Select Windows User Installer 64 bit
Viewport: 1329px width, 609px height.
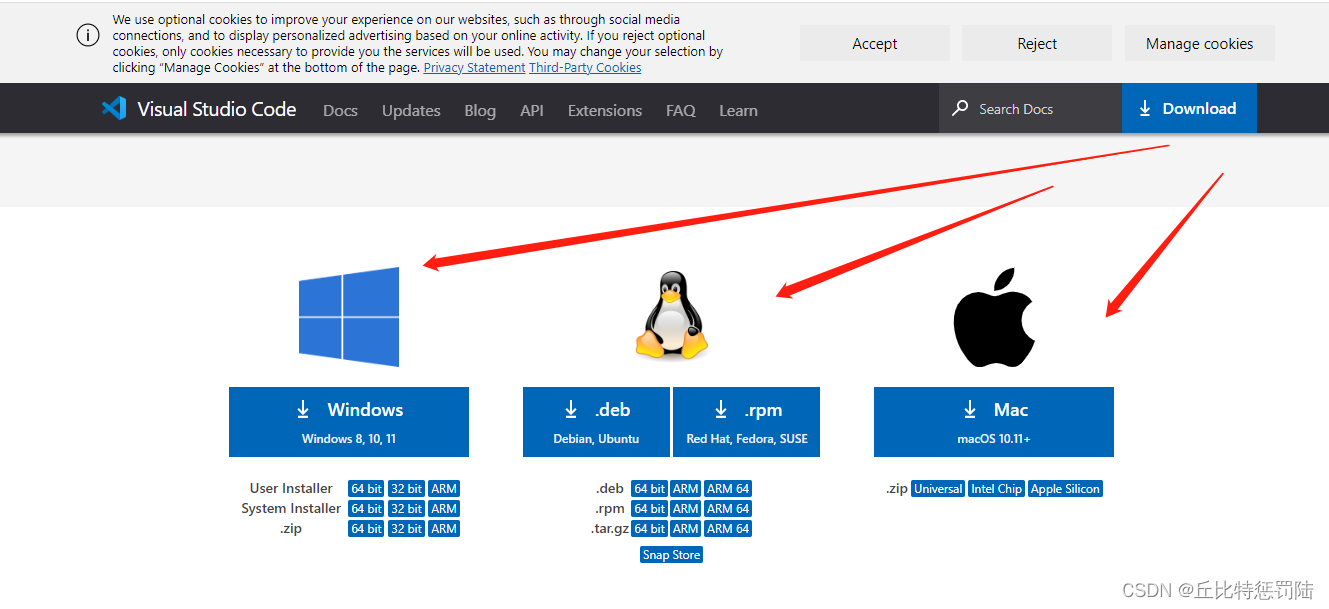click(366, 489)
